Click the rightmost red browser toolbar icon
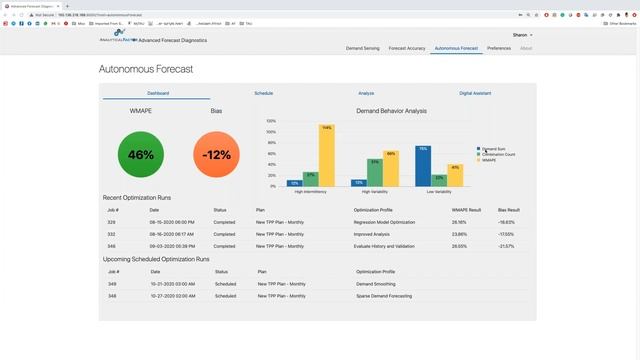Screen dimensions: 640x360 click(x=634, y=15)
